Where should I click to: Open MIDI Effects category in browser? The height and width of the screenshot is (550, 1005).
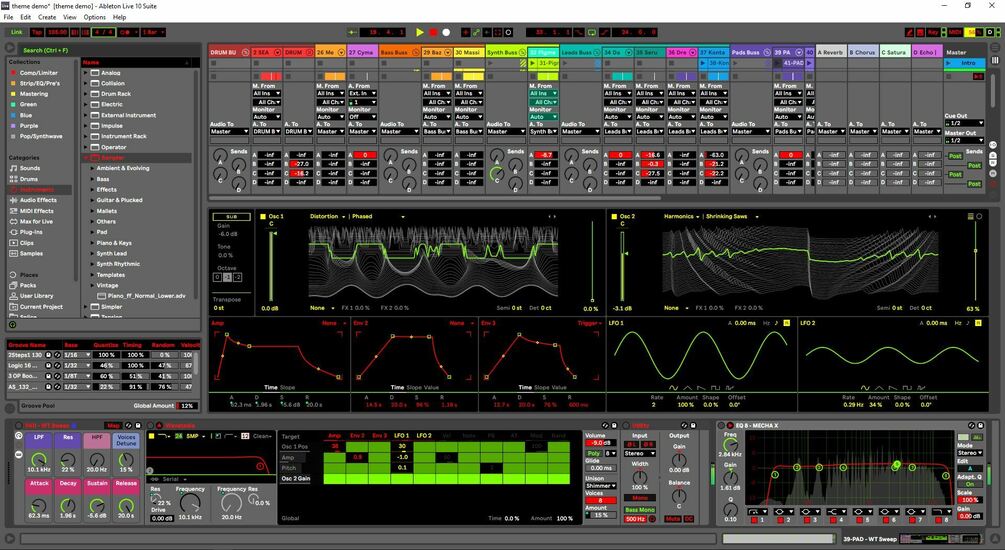click(x=36, y=211)
